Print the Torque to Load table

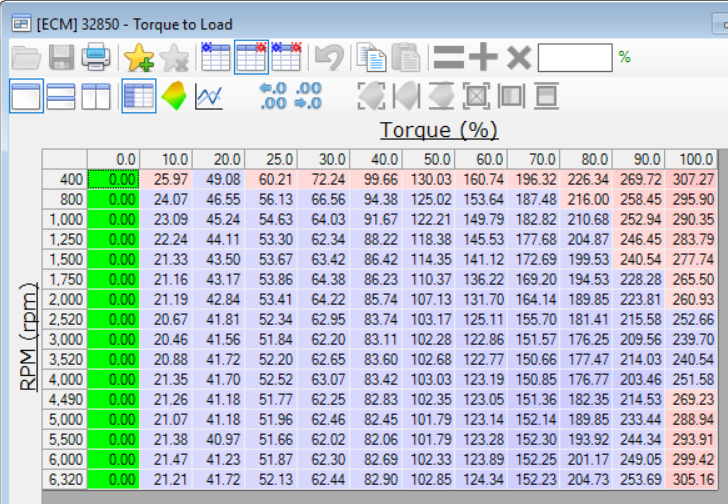pyautogui.click(x=96, y=58)
